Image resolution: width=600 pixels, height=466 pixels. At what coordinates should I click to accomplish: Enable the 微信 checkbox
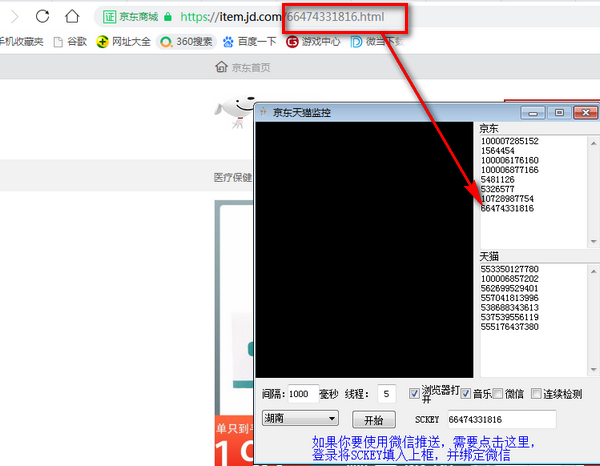[498, 394]
